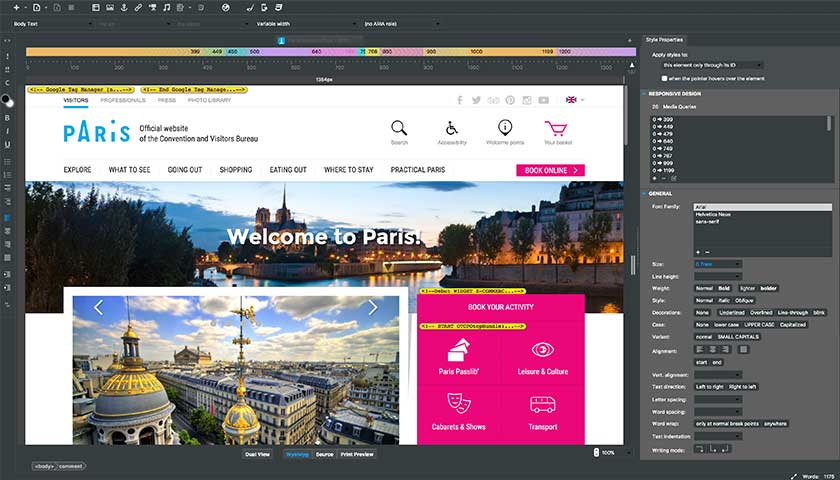Click the insert audio music note icon
This screenshot has width=840, height=480.
click(x=166, y=8)
